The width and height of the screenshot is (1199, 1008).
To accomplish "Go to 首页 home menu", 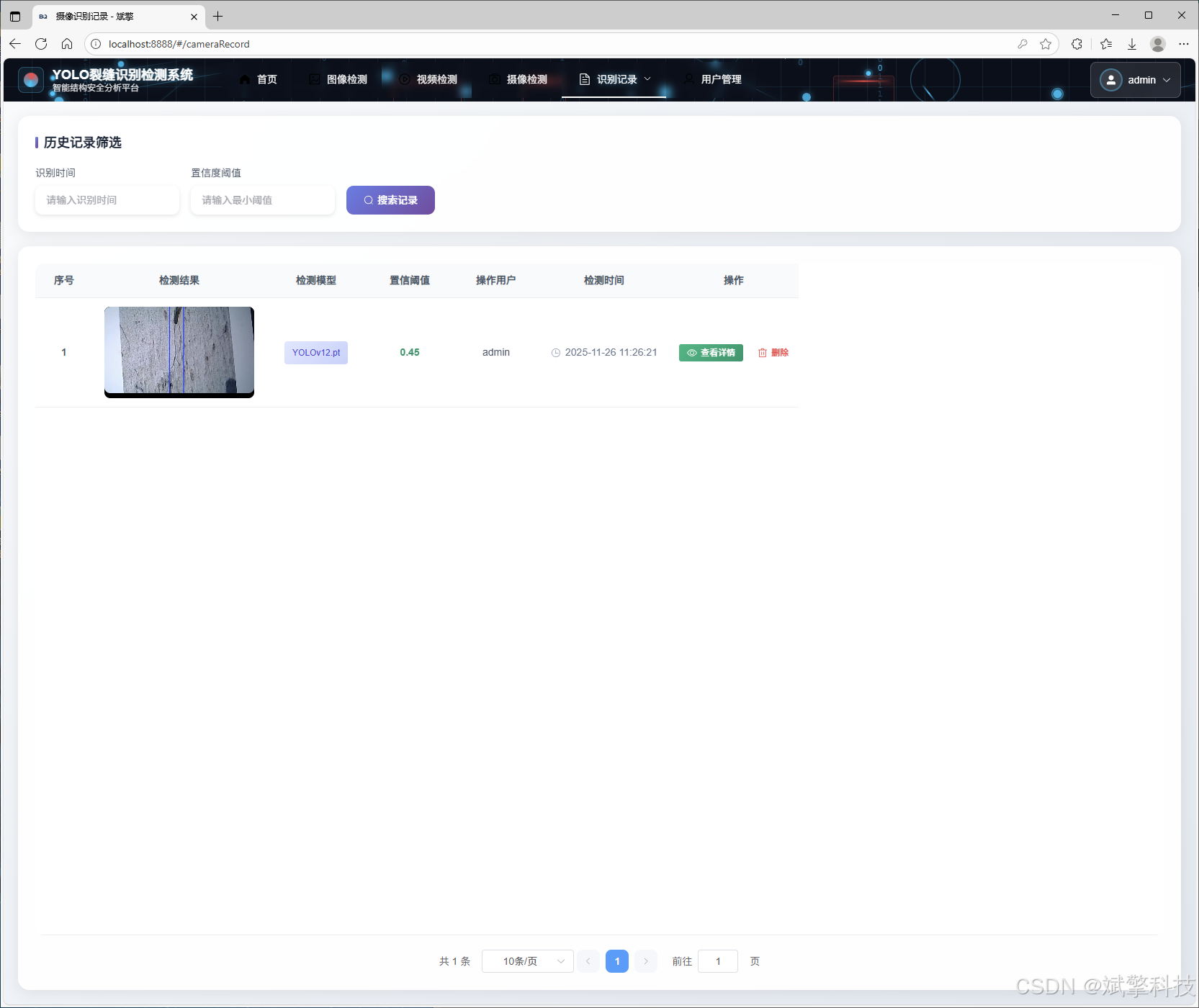I will tap(258, 79).
